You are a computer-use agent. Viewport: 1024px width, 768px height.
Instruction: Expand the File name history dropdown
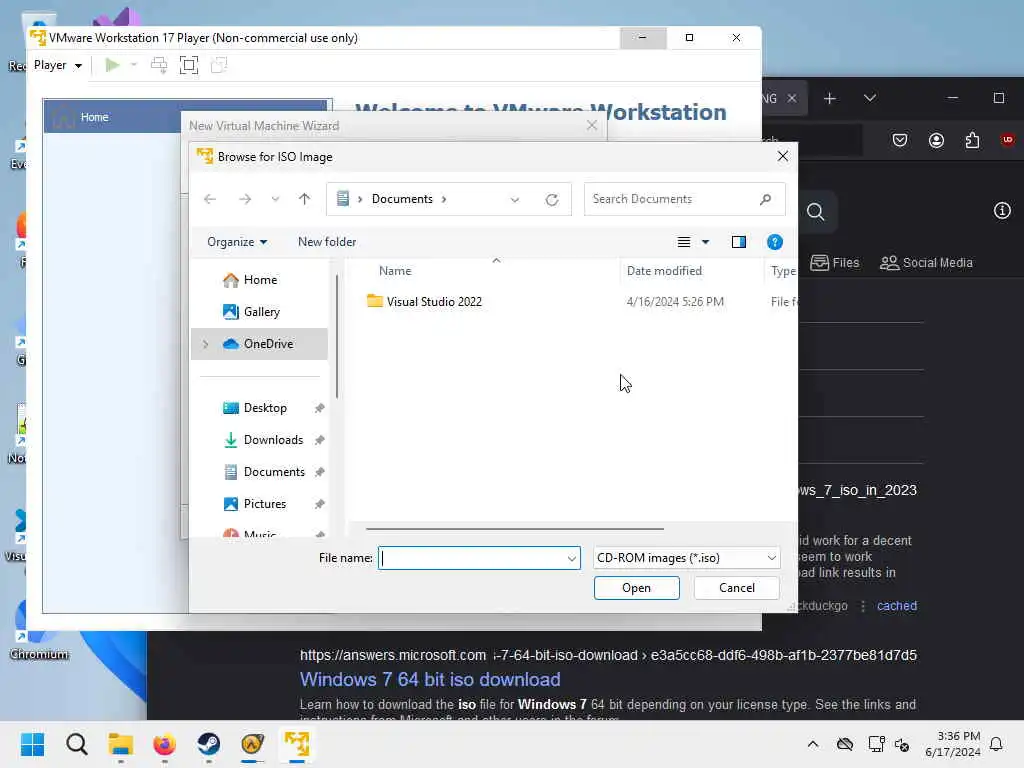point(571,558)
